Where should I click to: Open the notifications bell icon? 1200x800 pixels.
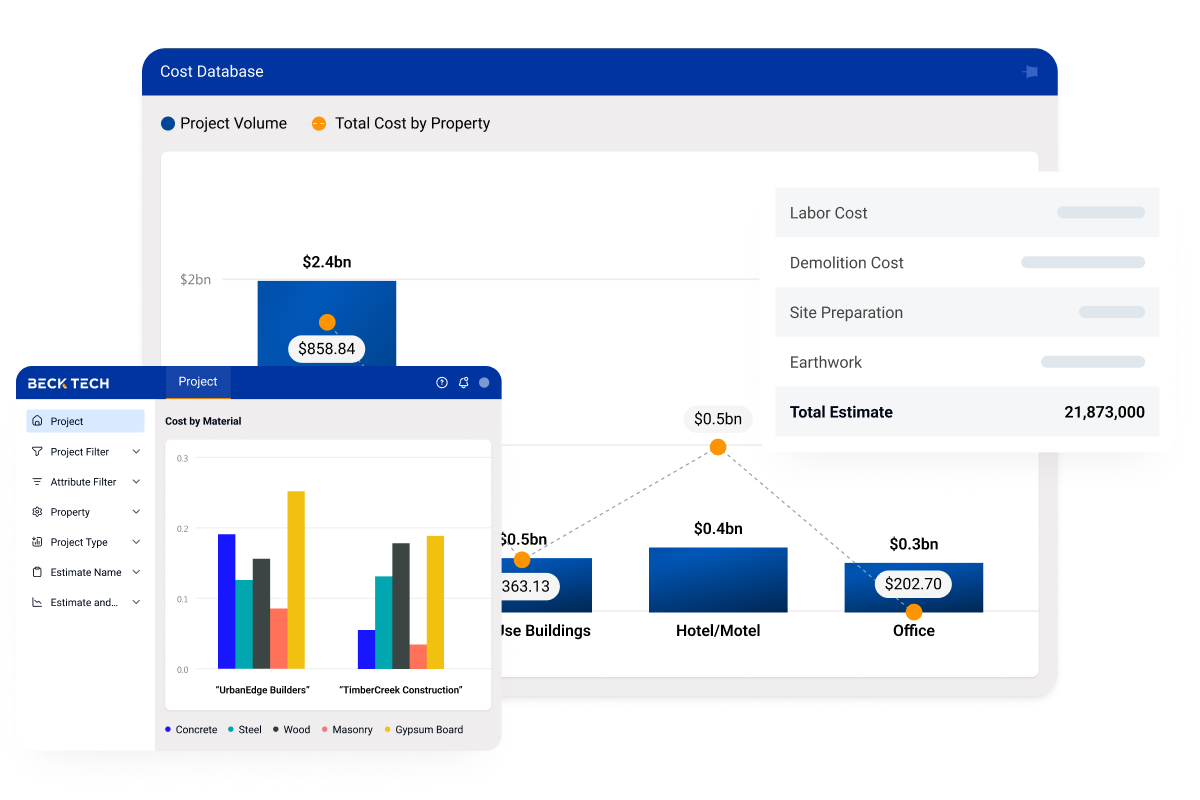click(464, 383)
